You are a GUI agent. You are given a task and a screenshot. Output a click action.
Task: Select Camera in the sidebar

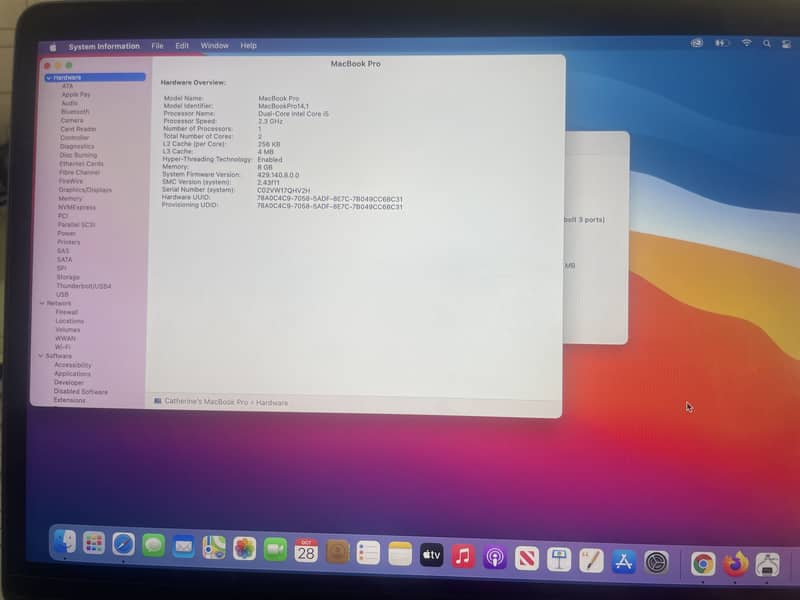(72, 120)
